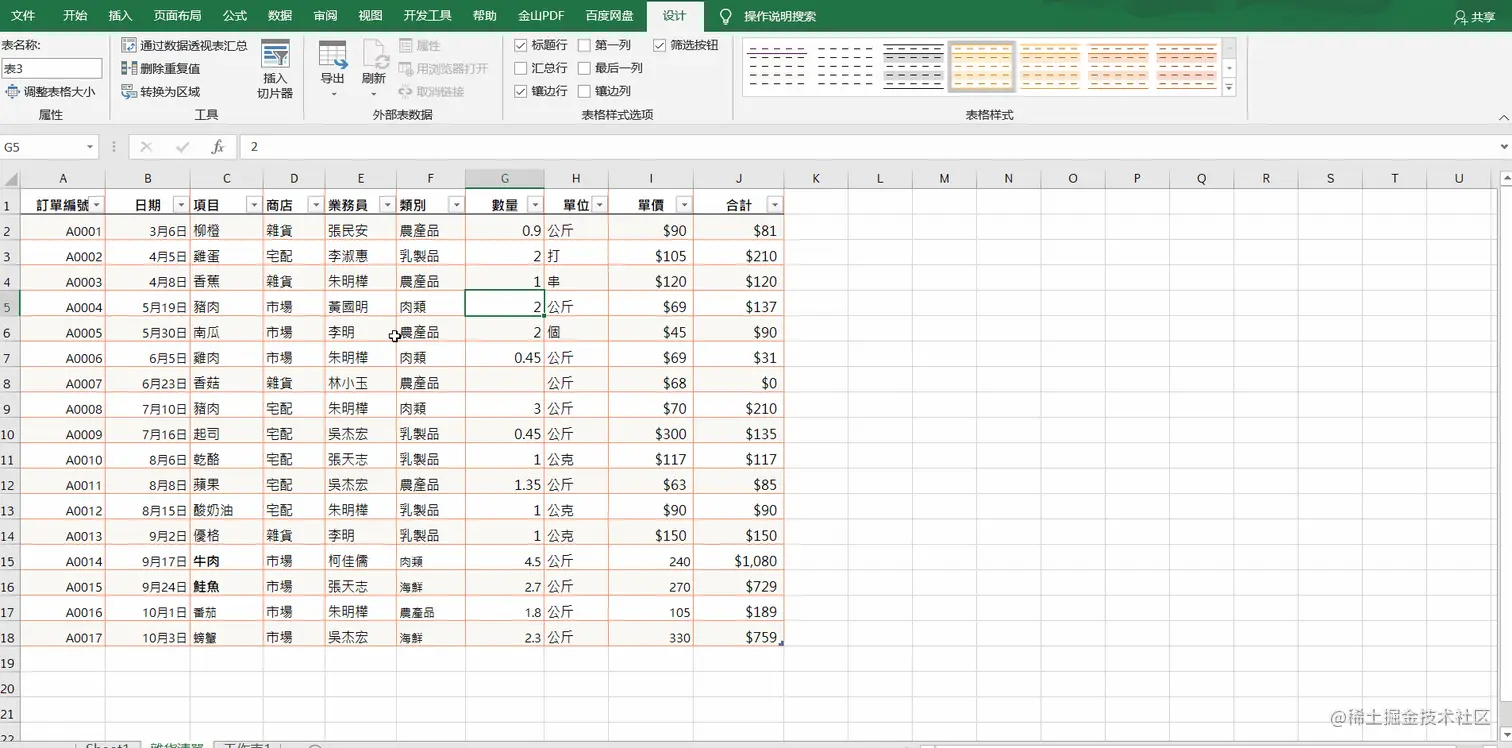The width and height of the screenshot is (1512, 748).
Task: Click the Insert Function fx icon
Action: (x=218, y=147)
